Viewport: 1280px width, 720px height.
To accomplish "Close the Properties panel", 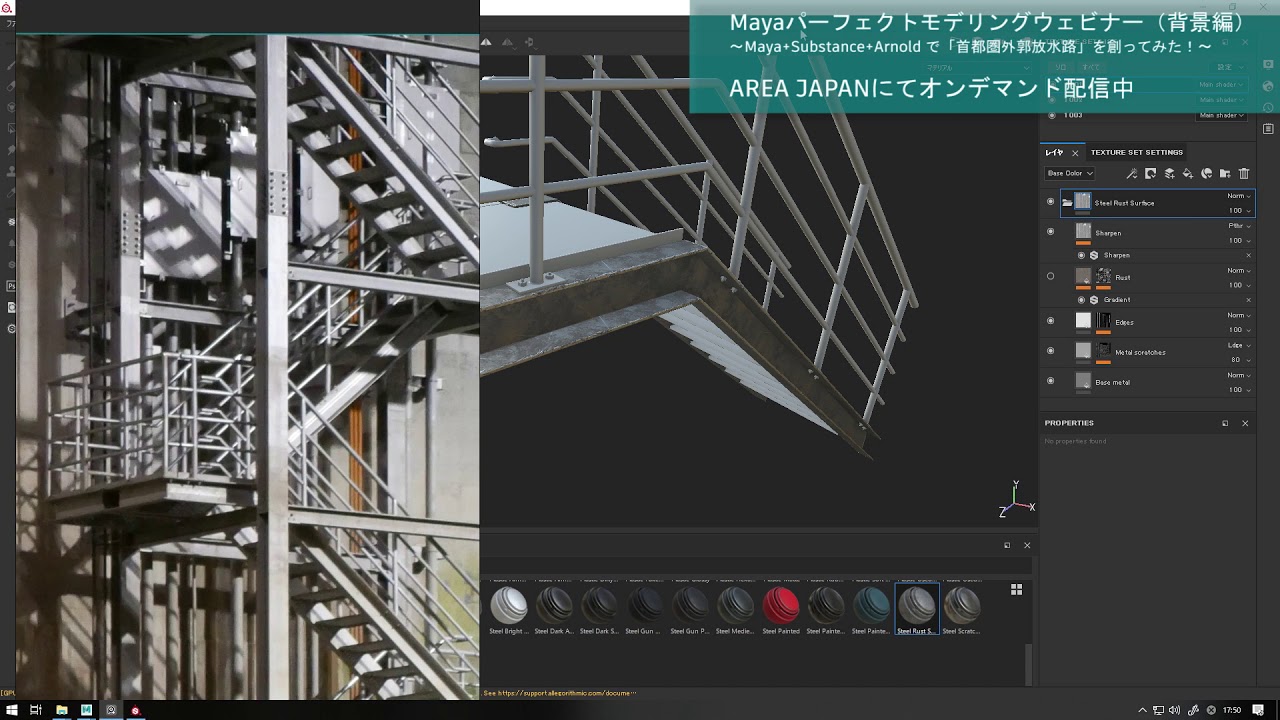I will pyautogui.click(x=1245, y=423).
